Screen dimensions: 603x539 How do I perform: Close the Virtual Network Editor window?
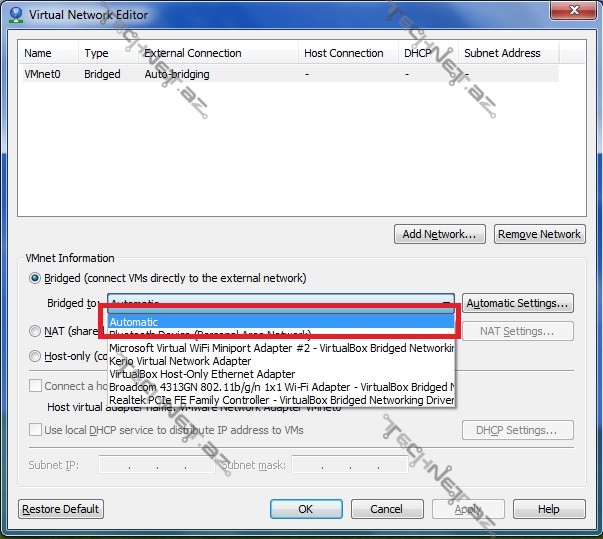[x=574, y=10]
